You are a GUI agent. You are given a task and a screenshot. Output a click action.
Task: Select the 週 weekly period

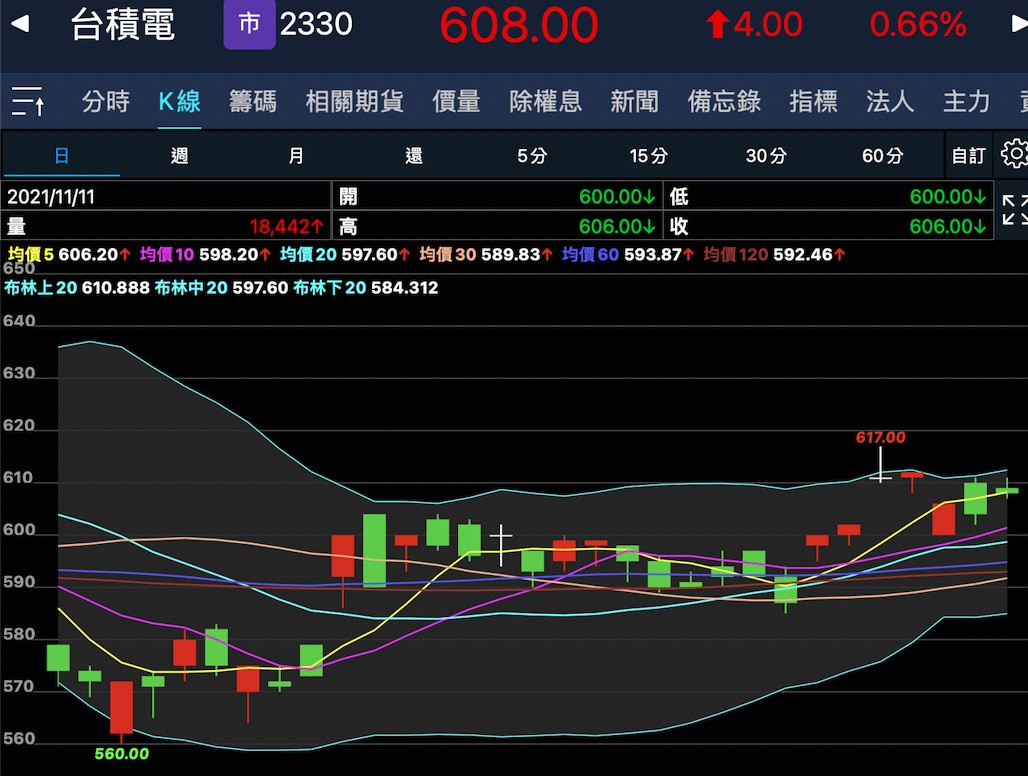pyautogui.click(x=179, y=156)
